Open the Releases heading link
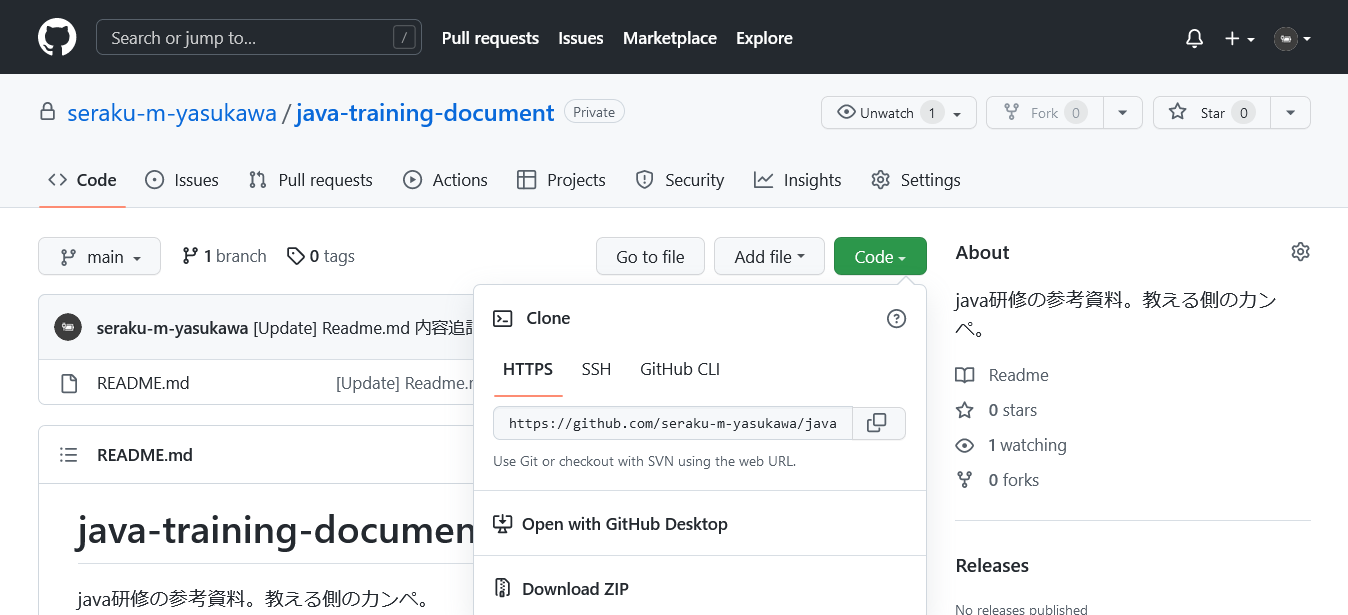Screen dimensions: 1348x615 click(x=992, y=565)
